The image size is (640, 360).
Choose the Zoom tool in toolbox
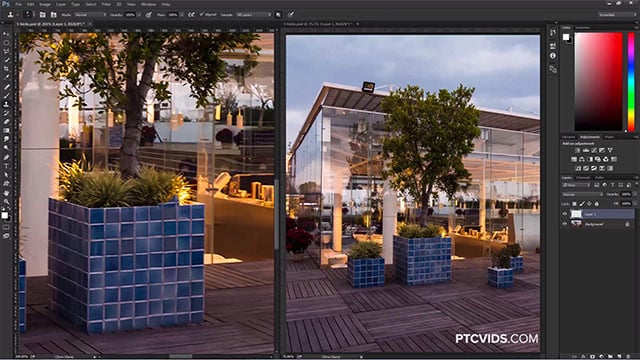(x=6, y=201)
